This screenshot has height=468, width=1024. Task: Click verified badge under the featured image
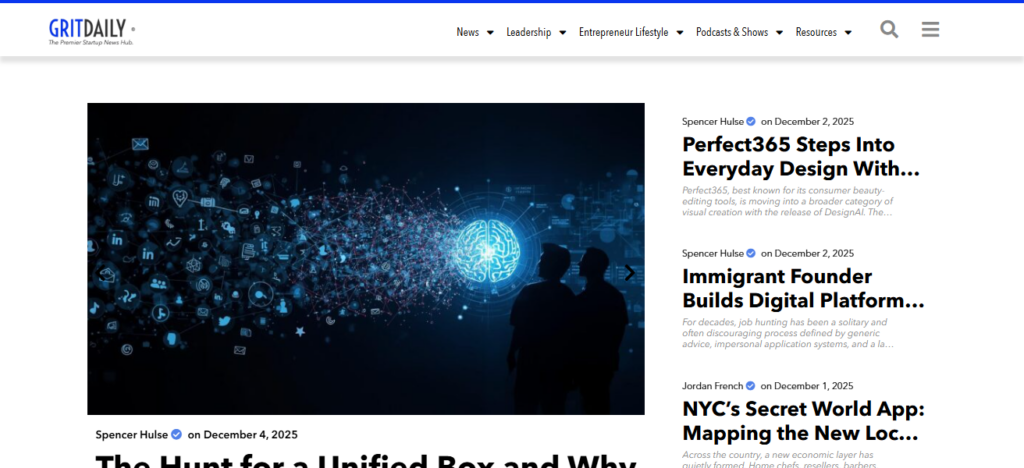[176, 435]
